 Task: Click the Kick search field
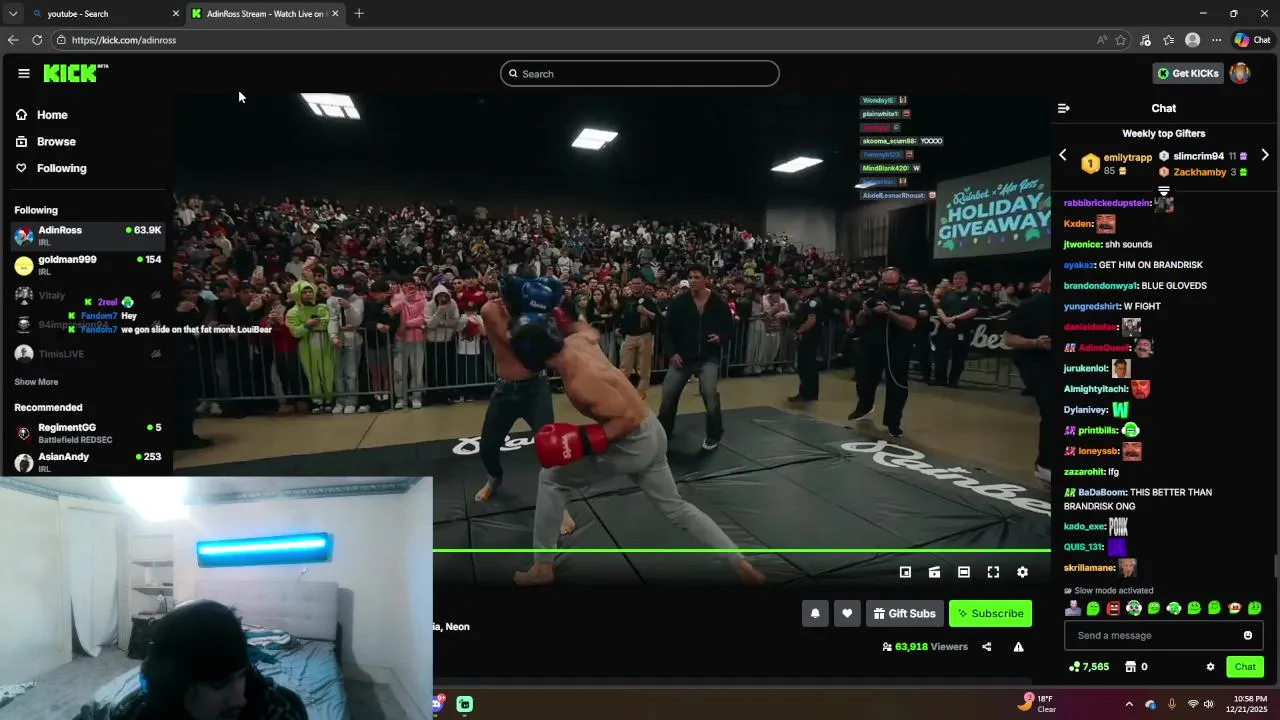pos(640,74)
